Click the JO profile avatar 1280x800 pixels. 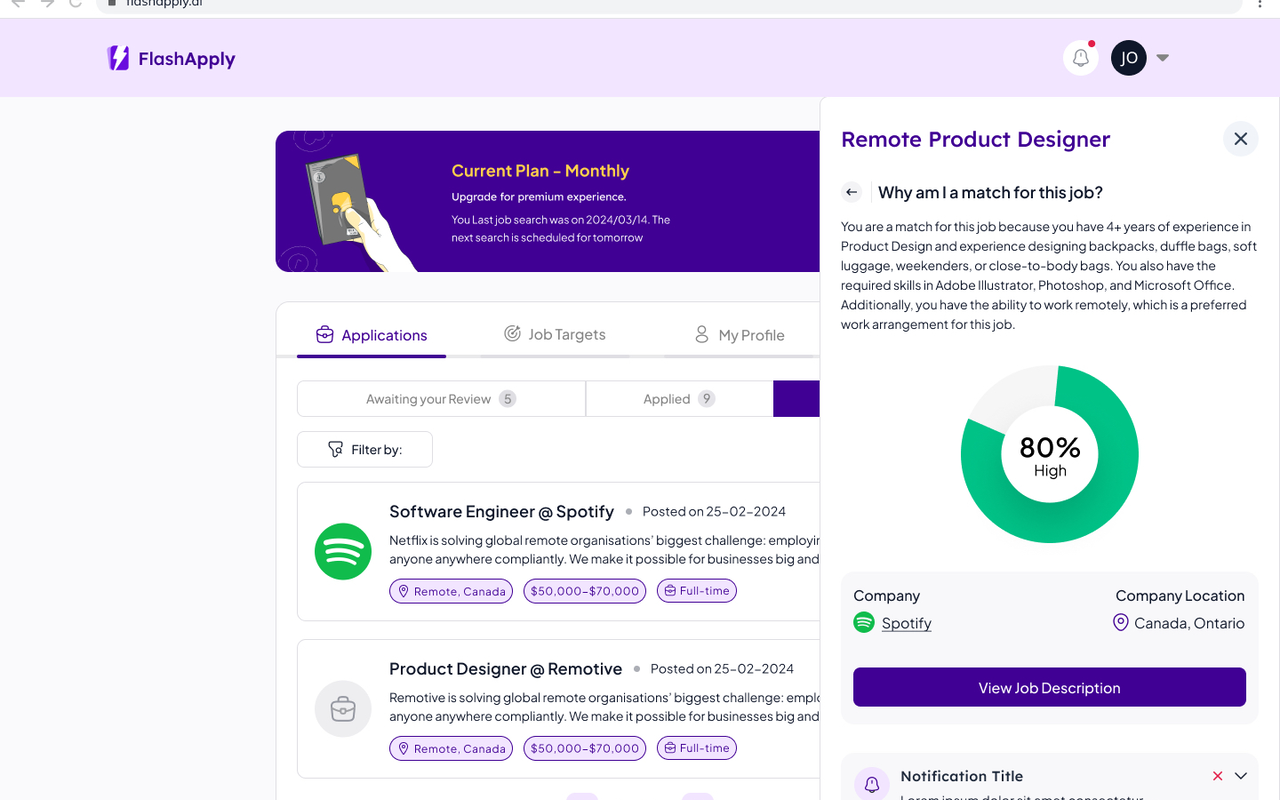[1128, 58]
